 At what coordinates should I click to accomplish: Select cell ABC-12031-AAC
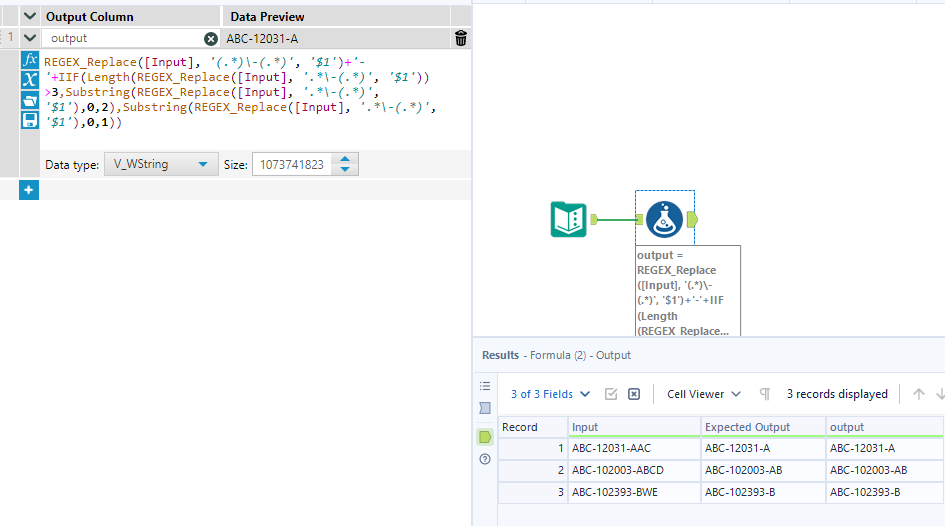click(x=634, y=448)
